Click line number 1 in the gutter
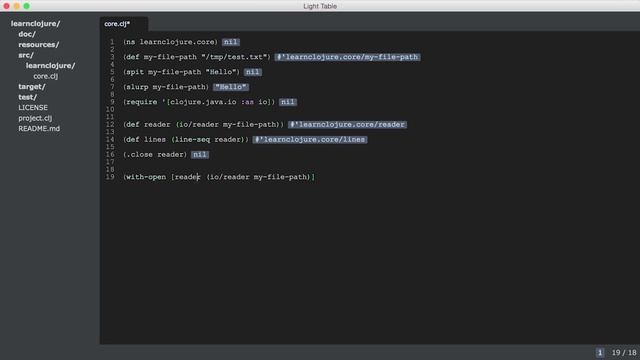This screenshot has height=360, width=640. click(112, 42)
